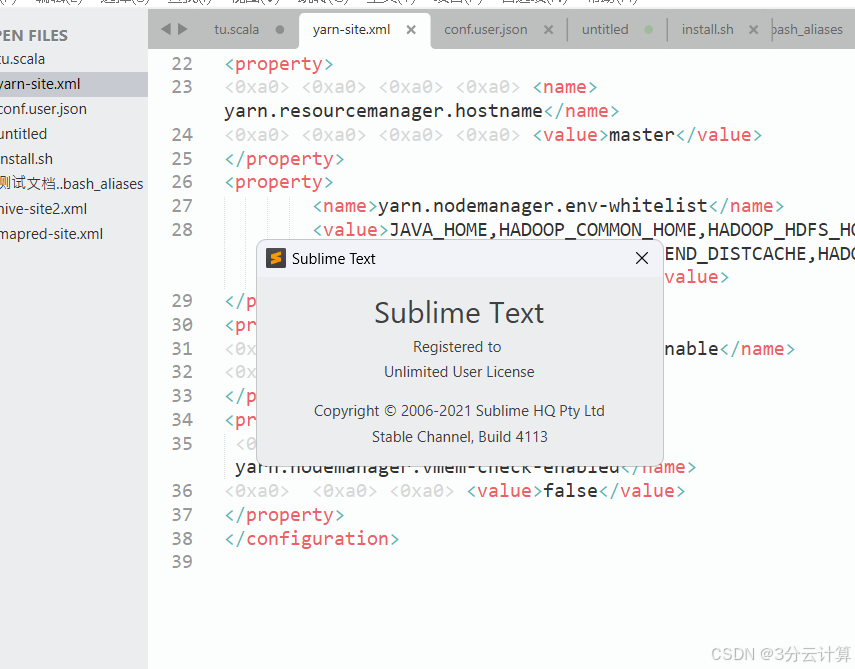
Task: Click unsaved dot on tu.scala tab
Action: (x=280, y=29)
